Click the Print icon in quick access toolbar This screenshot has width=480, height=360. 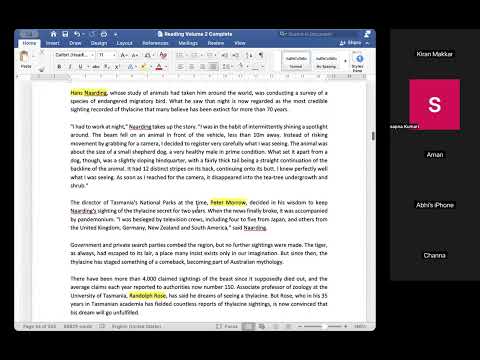click(x=104, y=34)
